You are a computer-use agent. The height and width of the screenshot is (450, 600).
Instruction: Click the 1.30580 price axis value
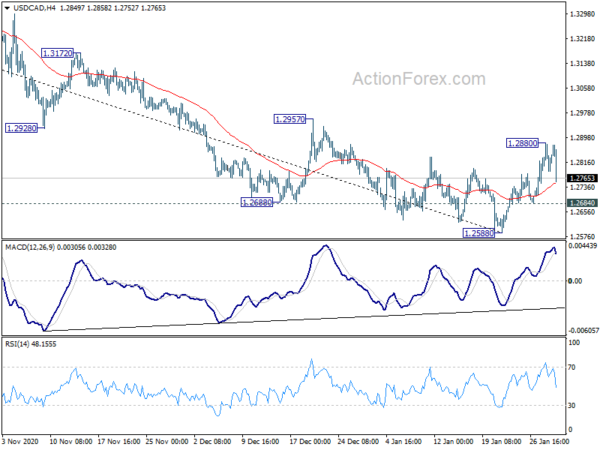click(x=582, y=88)
